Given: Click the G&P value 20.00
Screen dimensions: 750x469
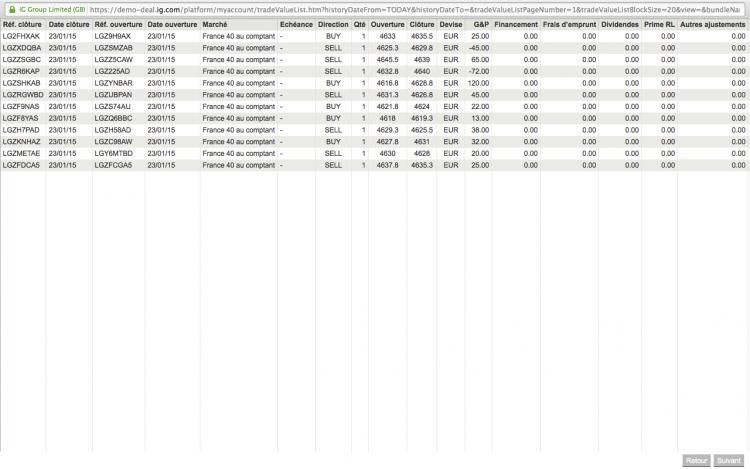Looking at the screenshot, I should point(480,153).
